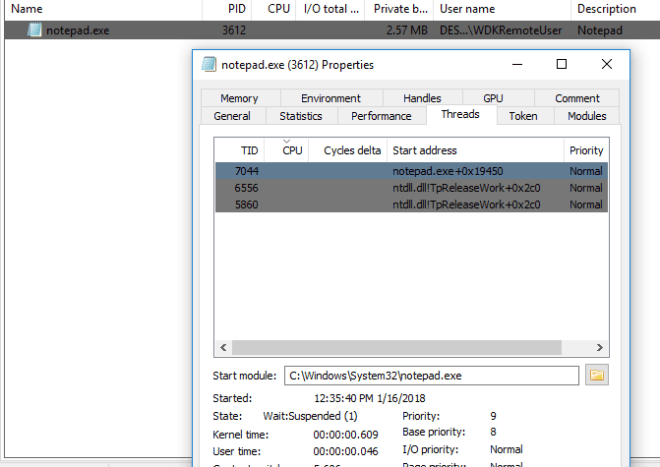Image resolution: width=660 pixels, height=467 pixels.
Task: Switch to the Comment tab
Action: tap(577, 98)
